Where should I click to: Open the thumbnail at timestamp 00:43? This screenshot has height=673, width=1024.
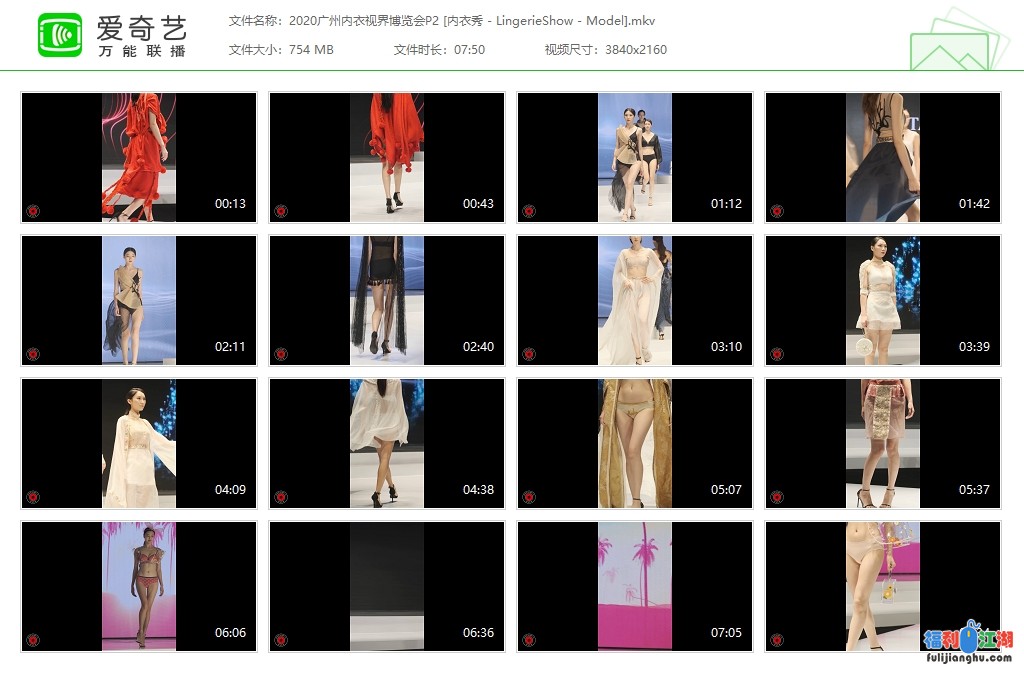click(387, 157)
